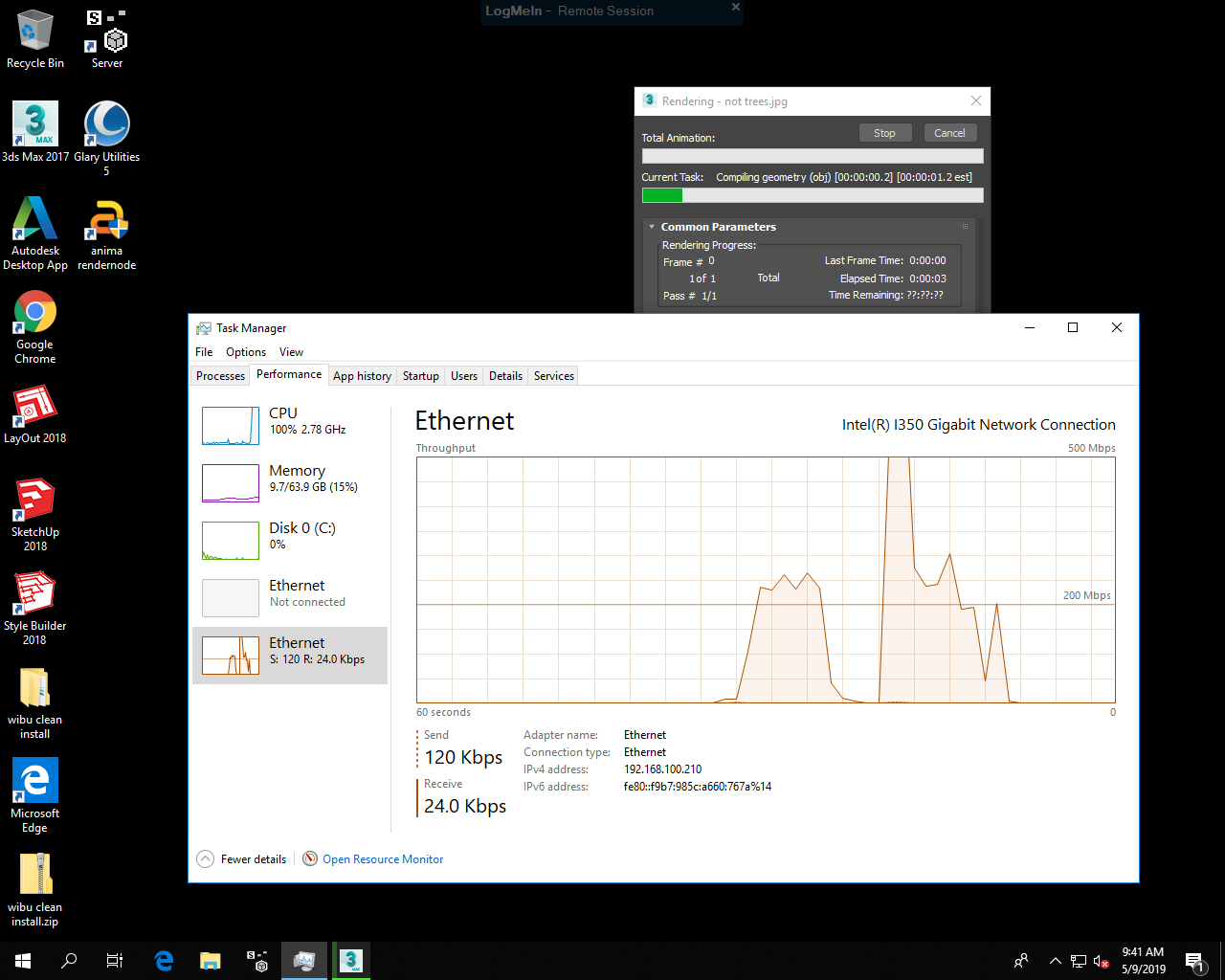
Task: Select the Disk 0 (C:) performance item
Action: coord(290,541)
